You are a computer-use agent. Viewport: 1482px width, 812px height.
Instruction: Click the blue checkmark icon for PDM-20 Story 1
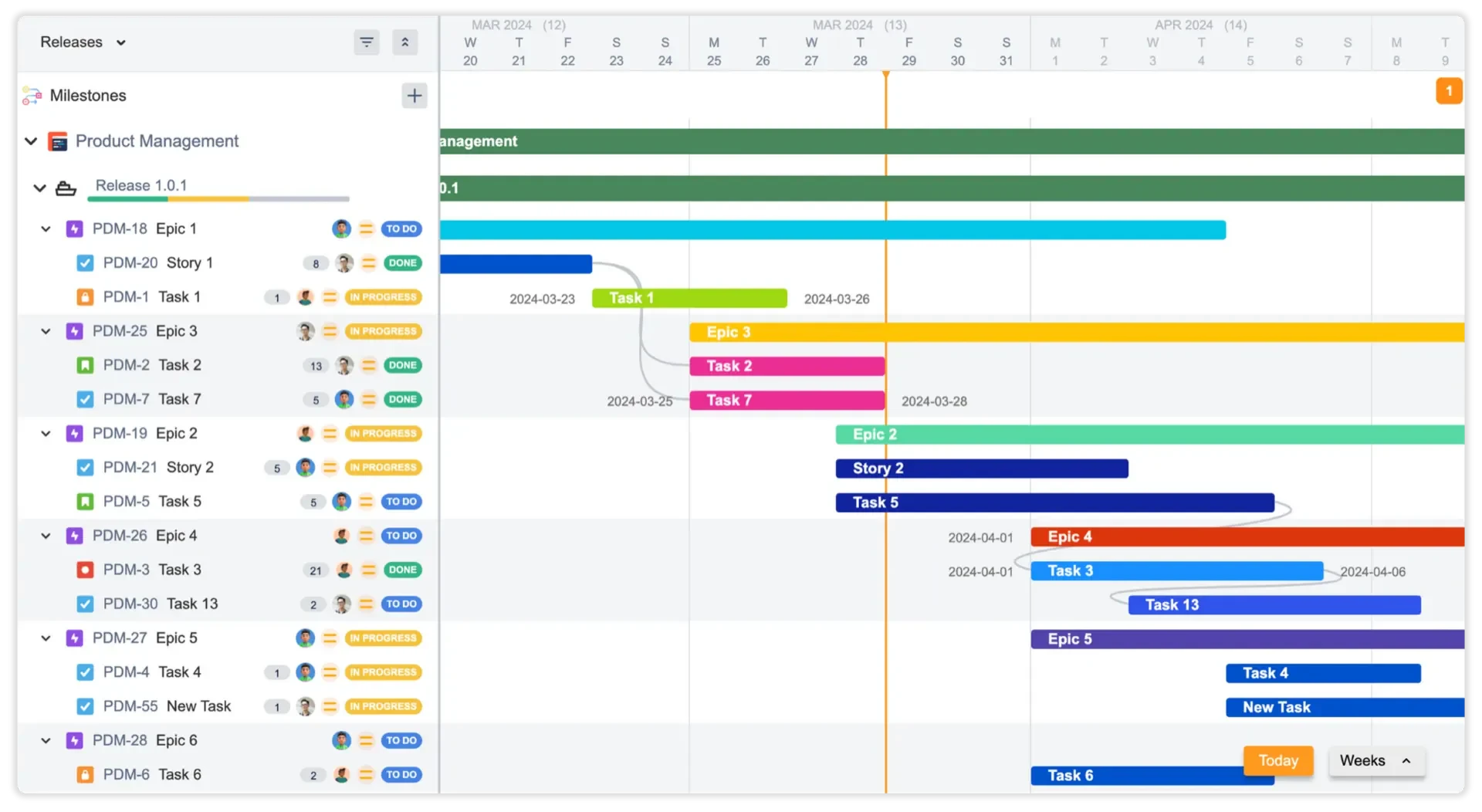85,262
